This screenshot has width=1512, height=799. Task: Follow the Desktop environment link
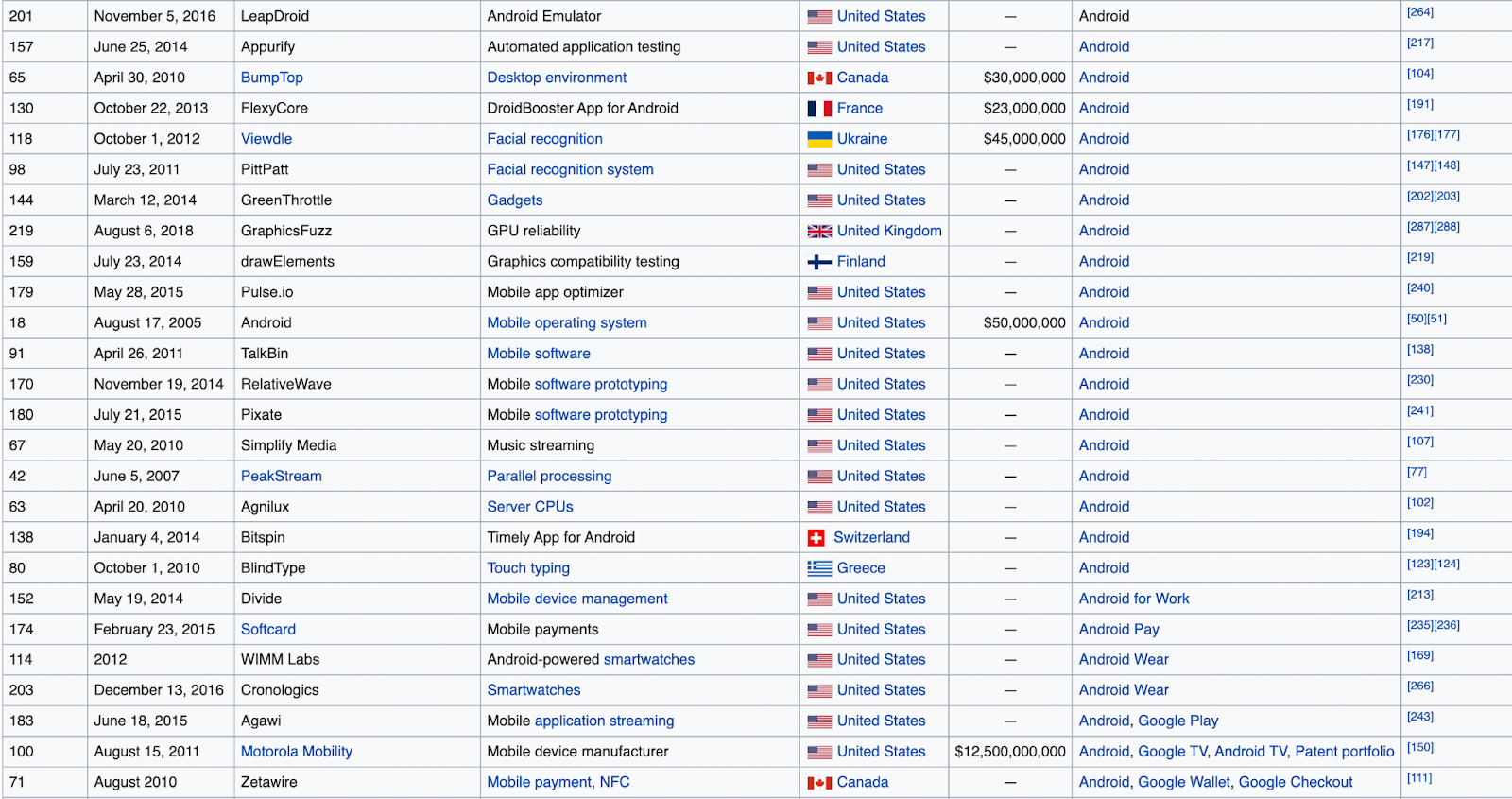[x=557, y=78]
